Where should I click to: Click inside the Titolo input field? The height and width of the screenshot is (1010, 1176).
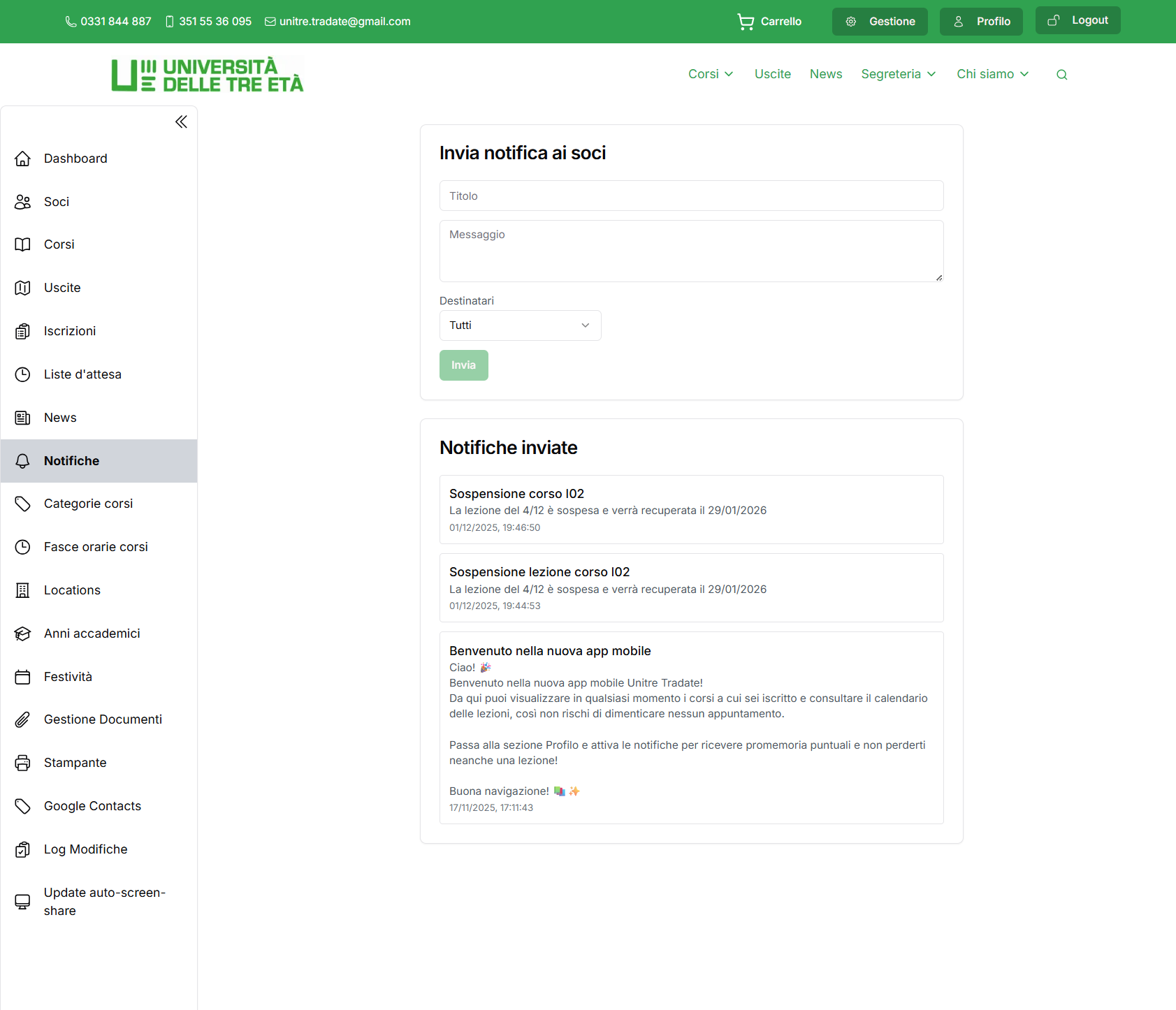point(691,196)
